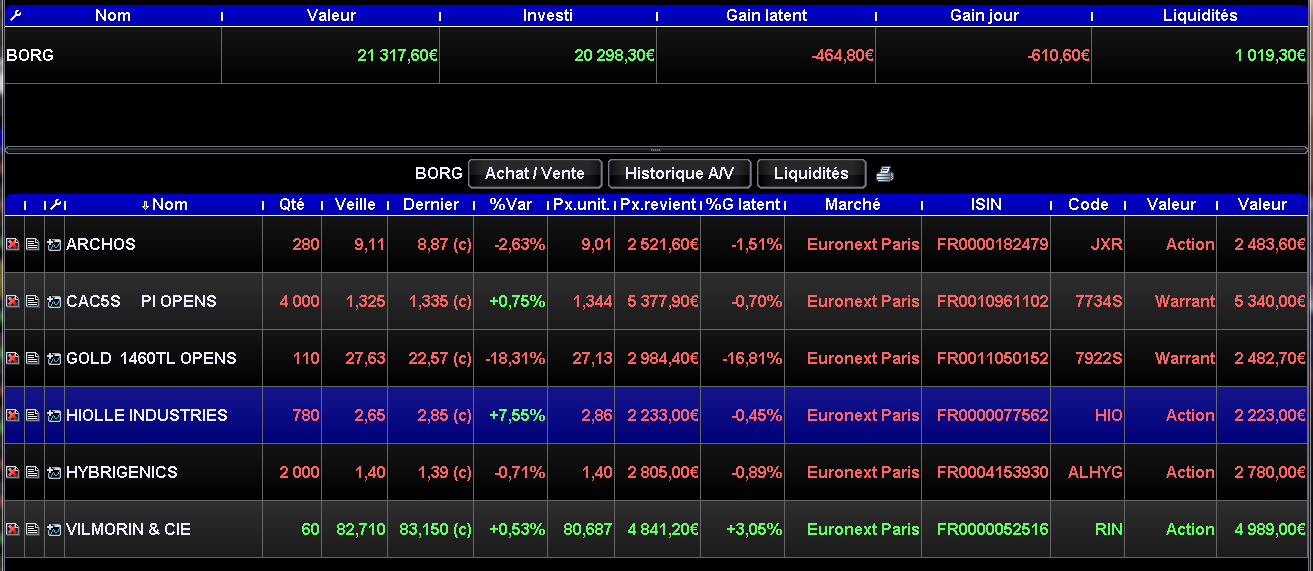The width and height of the screenshot is (1313, 571).
Task: Select the ARCHOS row name
Action: coord(101,245)
